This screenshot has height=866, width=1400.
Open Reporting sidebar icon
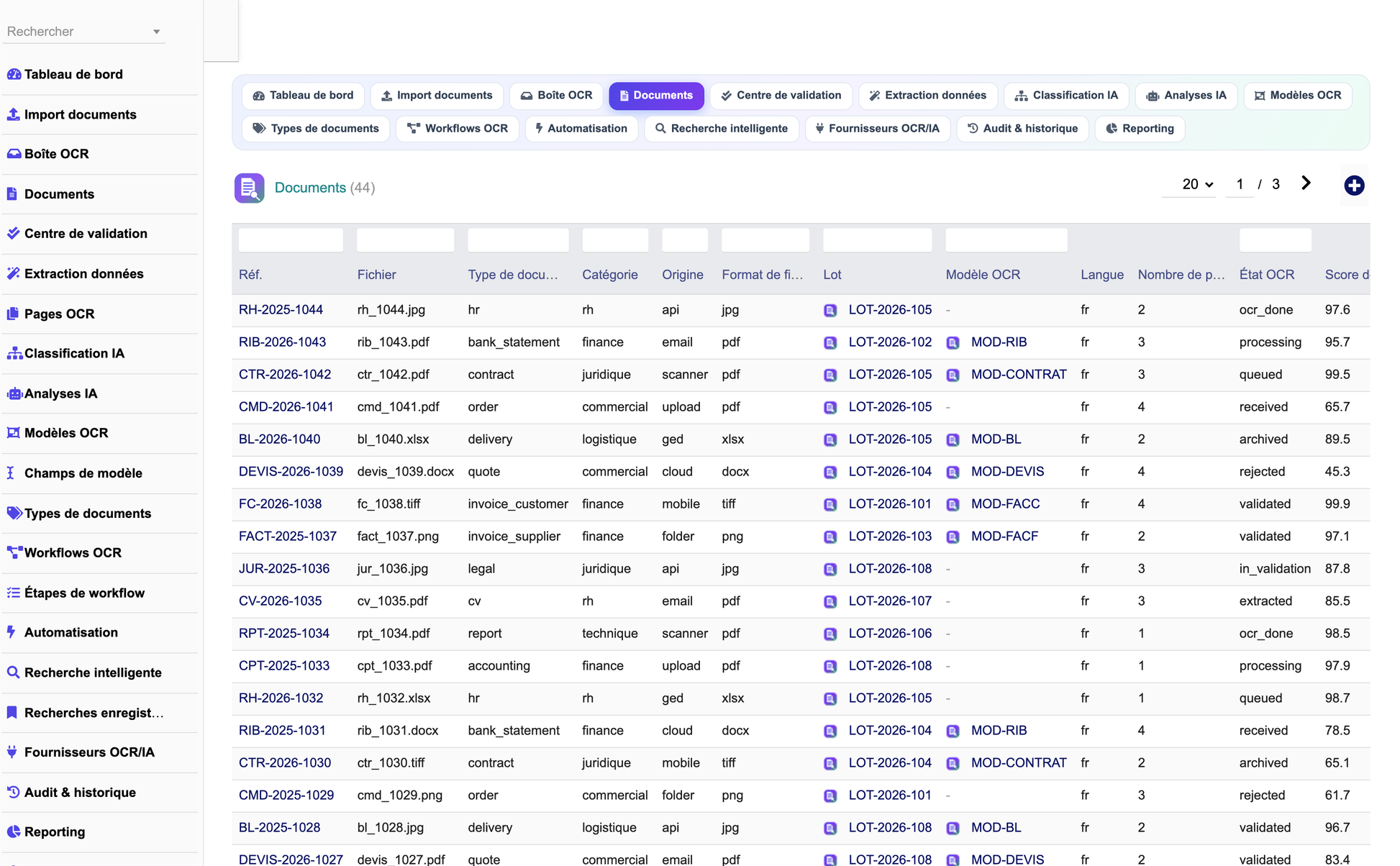[x=13, y=831]
